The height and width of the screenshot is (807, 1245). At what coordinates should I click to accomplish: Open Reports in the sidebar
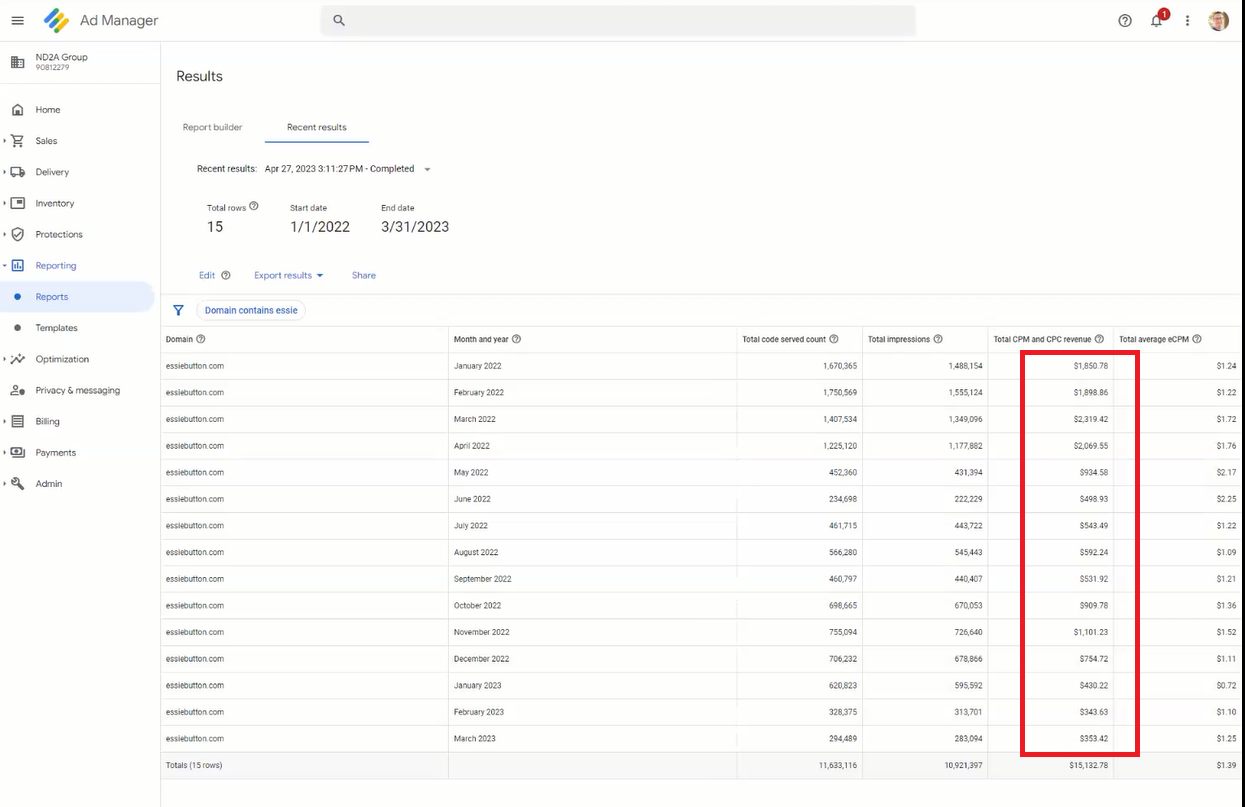click(77, 297)
